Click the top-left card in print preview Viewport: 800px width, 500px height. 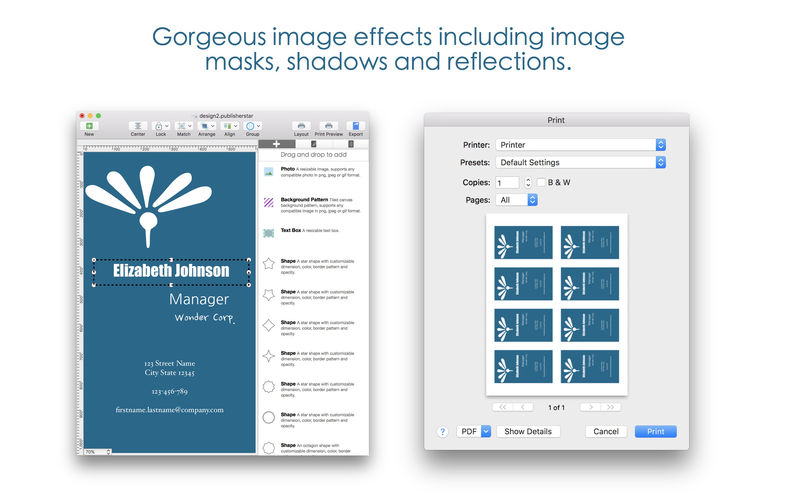(x=523, y=242)
